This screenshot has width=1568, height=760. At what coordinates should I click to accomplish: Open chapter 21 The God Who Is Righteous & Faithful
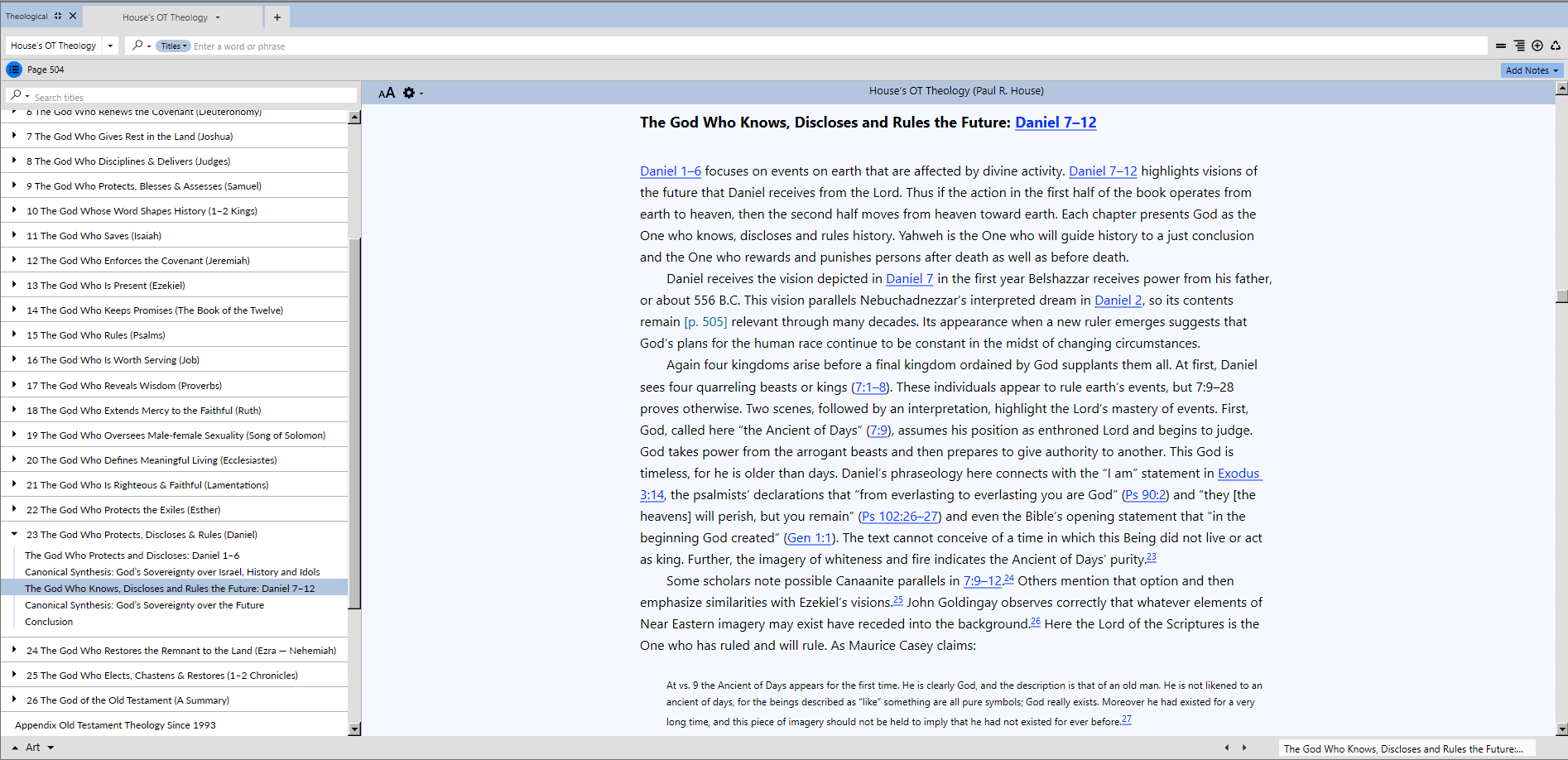147,485
